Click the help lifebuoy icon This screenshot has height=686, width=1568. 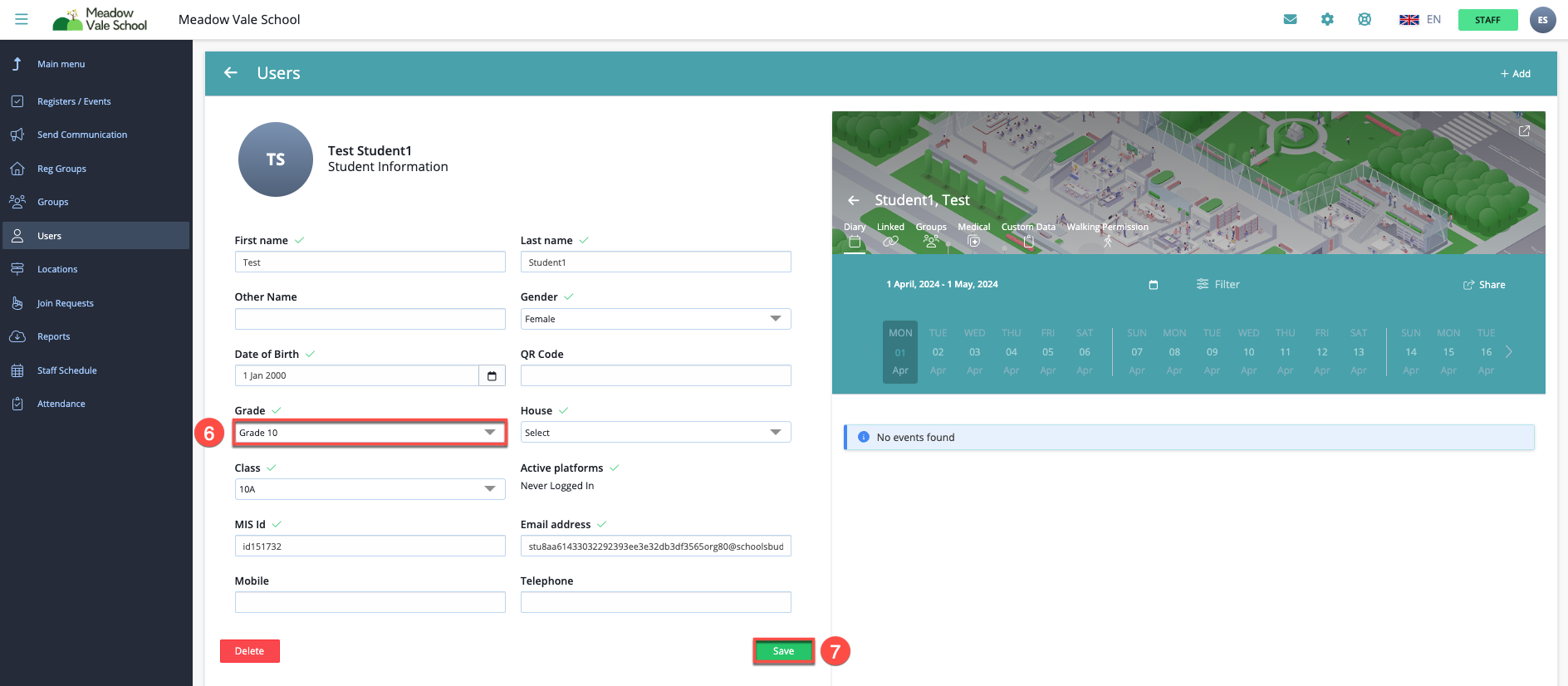tap(1365, 20)
